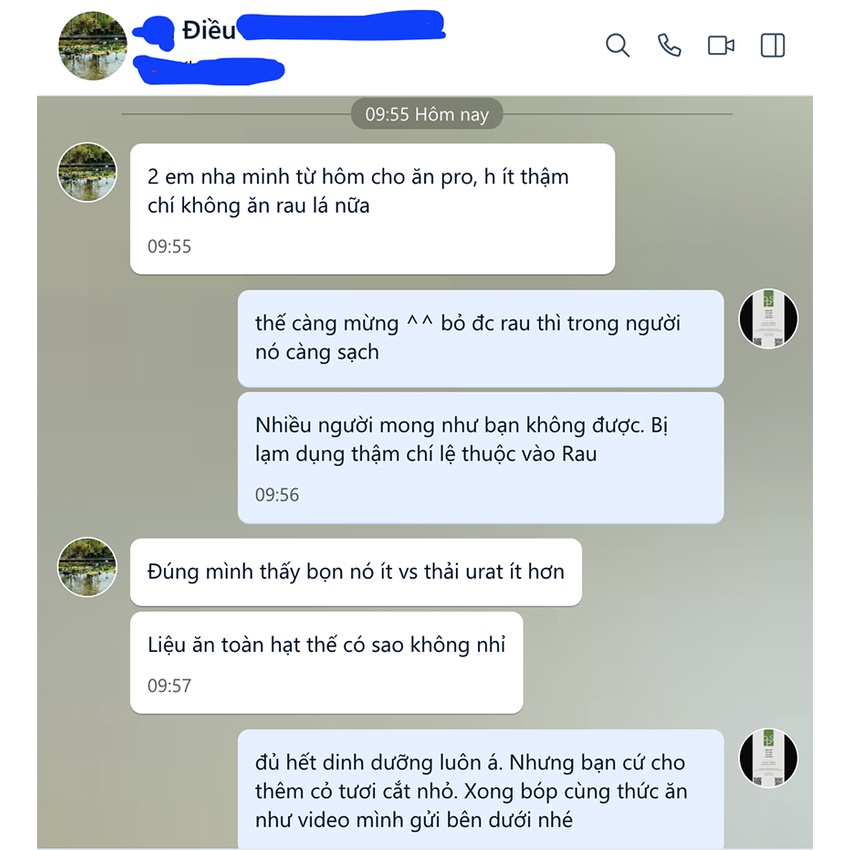Select message 'Nhiều người mong như bạn'

[x=481, y=458]
